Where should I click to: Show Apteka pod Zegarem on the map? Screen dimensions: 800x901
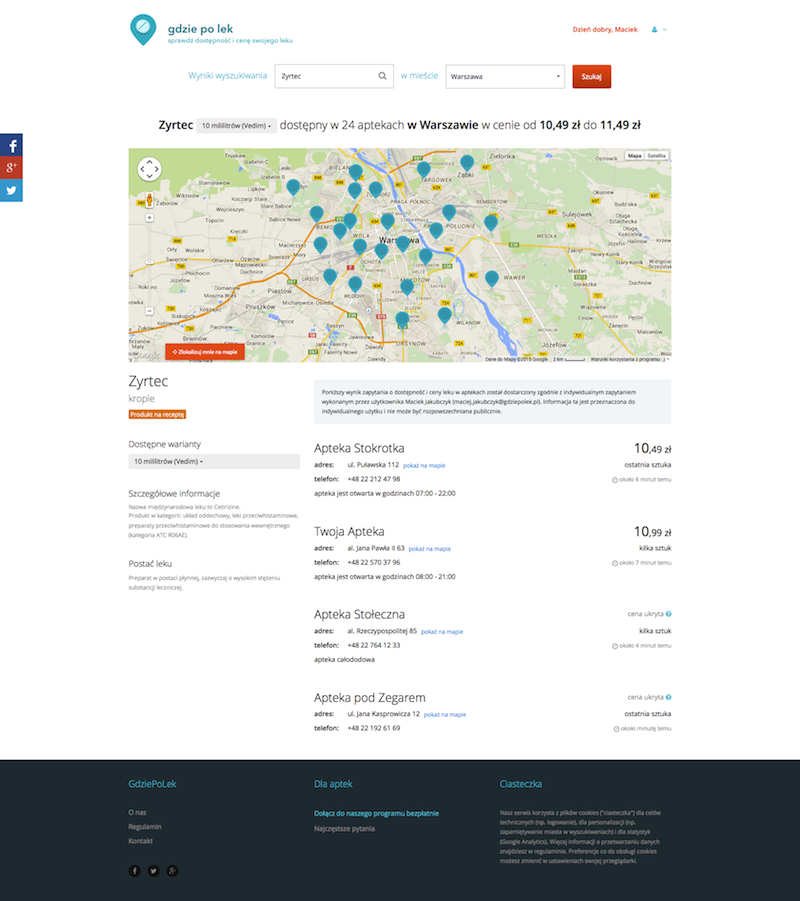445,715
